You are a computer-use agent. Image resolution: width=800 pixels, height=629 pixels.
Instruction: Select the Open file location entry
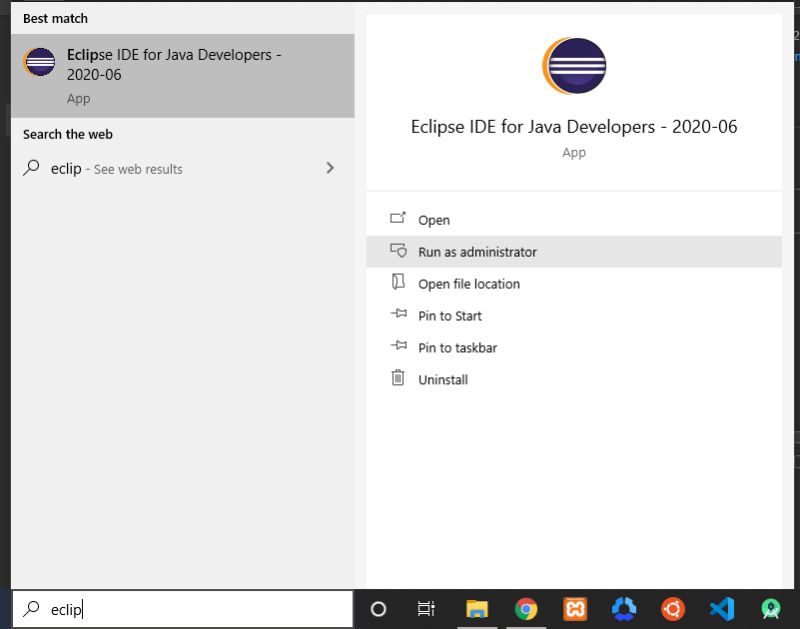[468, 284]
